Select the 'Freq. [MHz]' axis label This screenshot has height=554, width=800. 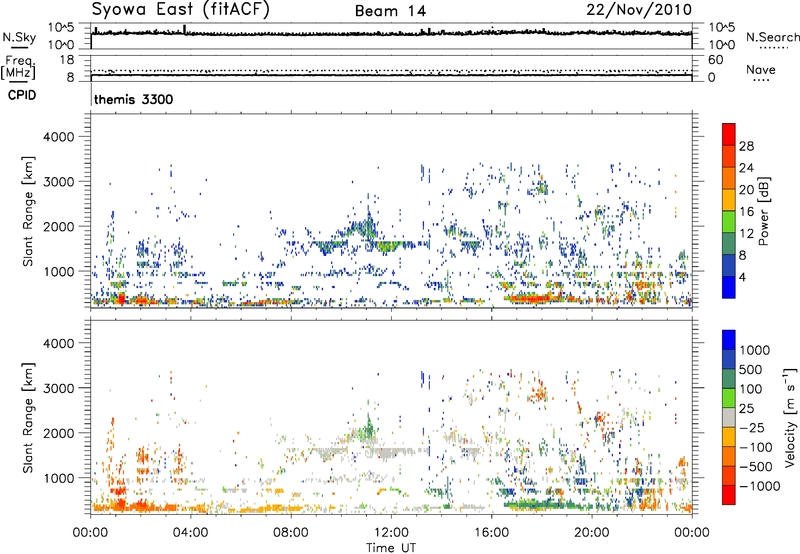click(18, 68)
